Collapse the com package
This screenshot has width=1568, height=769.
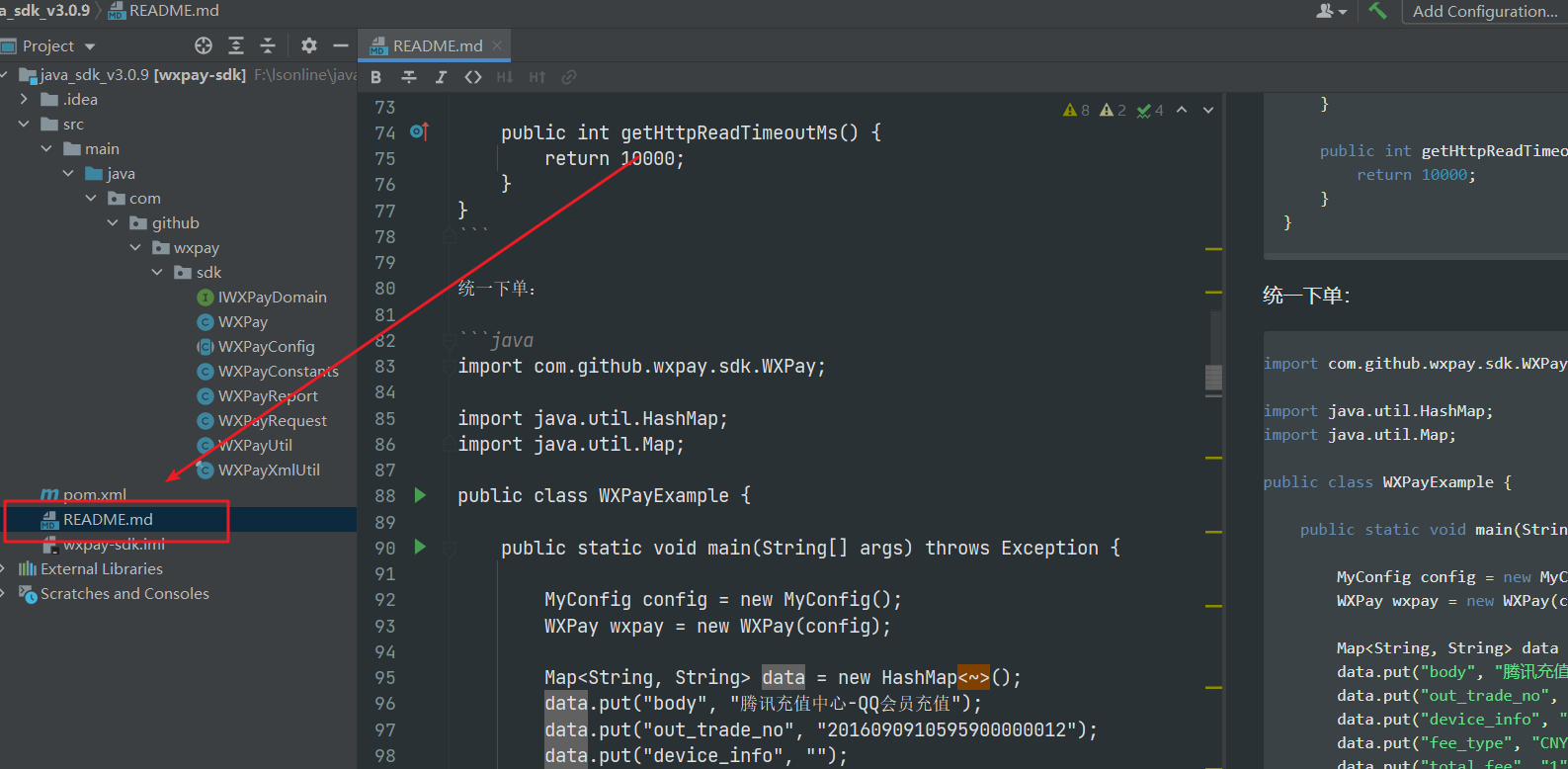91,198
